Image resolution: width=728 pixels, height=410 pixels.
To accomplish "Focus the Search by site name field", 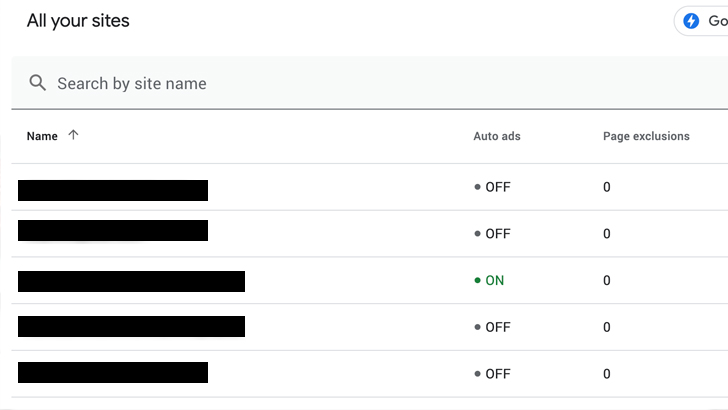I will pos(300,83).
